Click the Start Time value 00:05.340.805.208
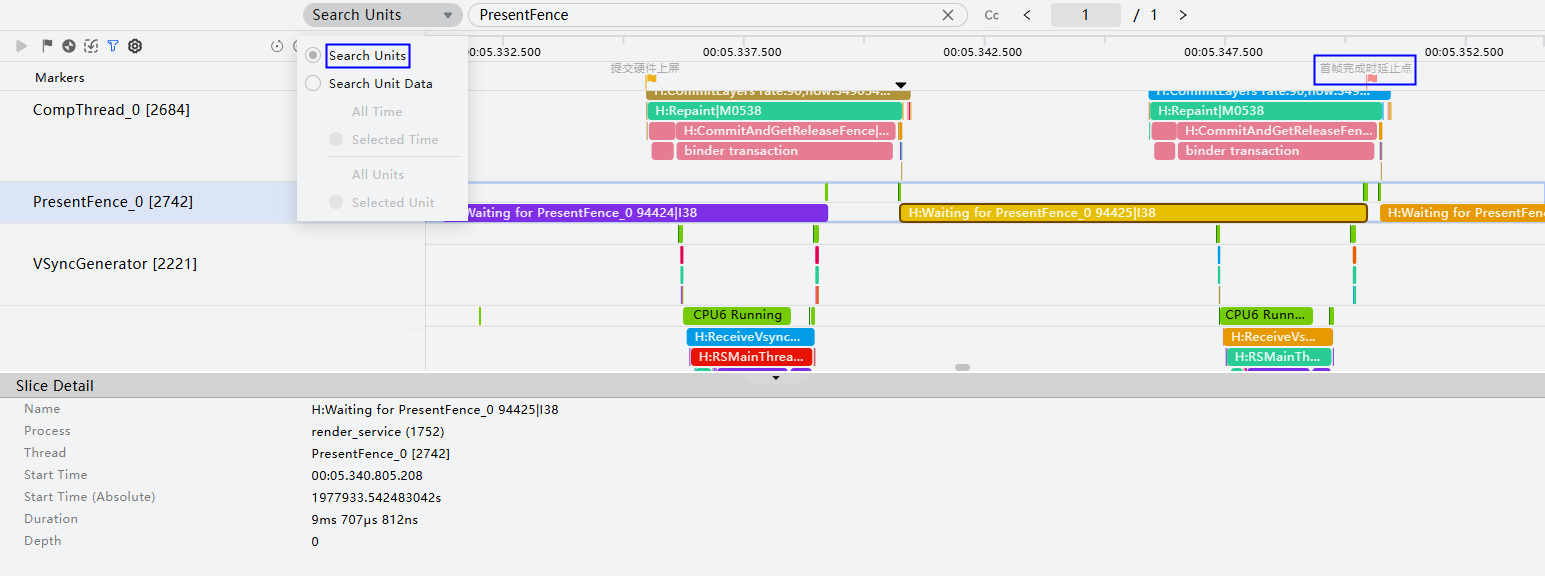The height and width of the screenshot is (576, 1545). point(367,475)
